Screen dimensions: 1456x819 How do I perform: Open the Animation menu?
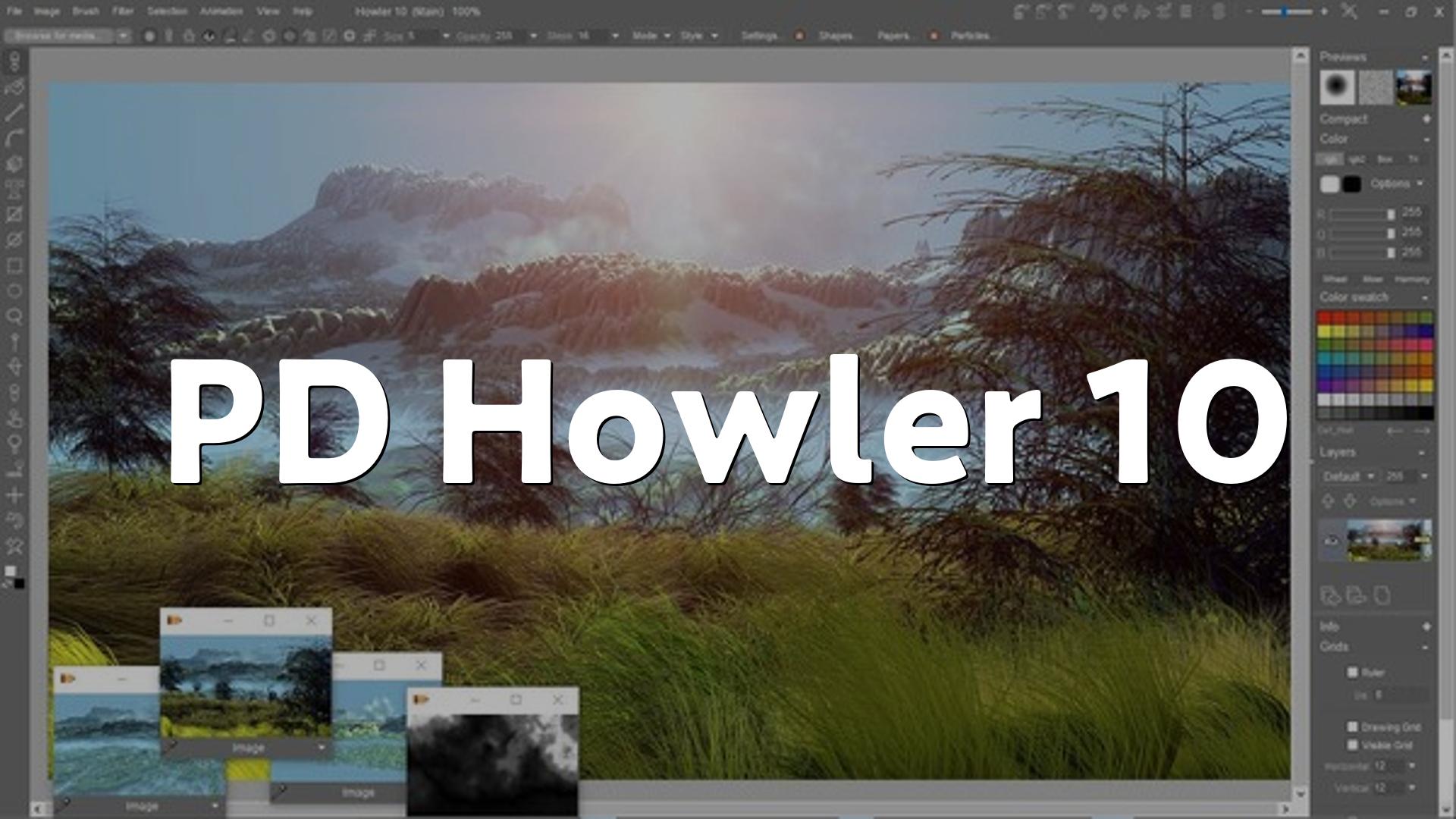pos(221,11)
